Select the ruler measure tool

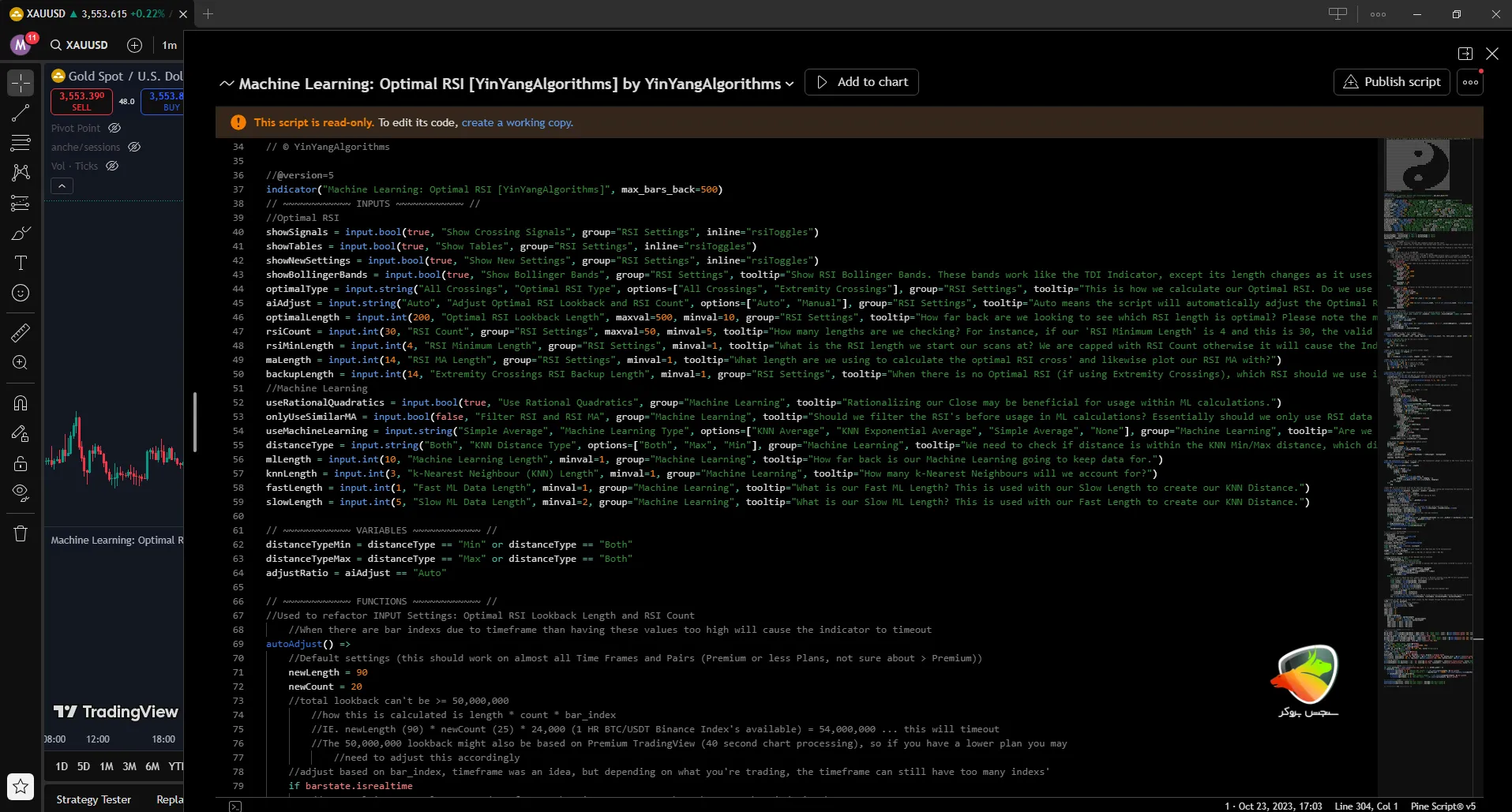(21, 333)
